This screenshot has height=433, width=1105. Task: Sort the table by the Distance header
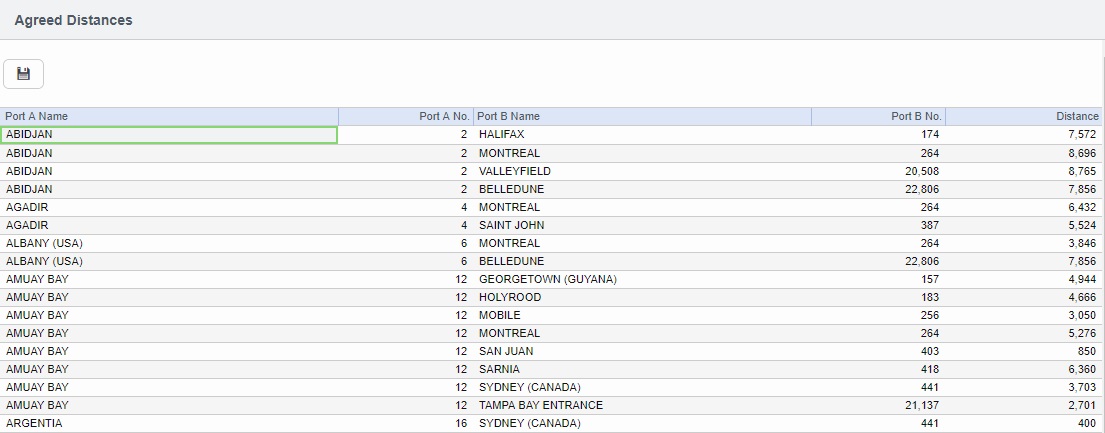[1024, 116]
